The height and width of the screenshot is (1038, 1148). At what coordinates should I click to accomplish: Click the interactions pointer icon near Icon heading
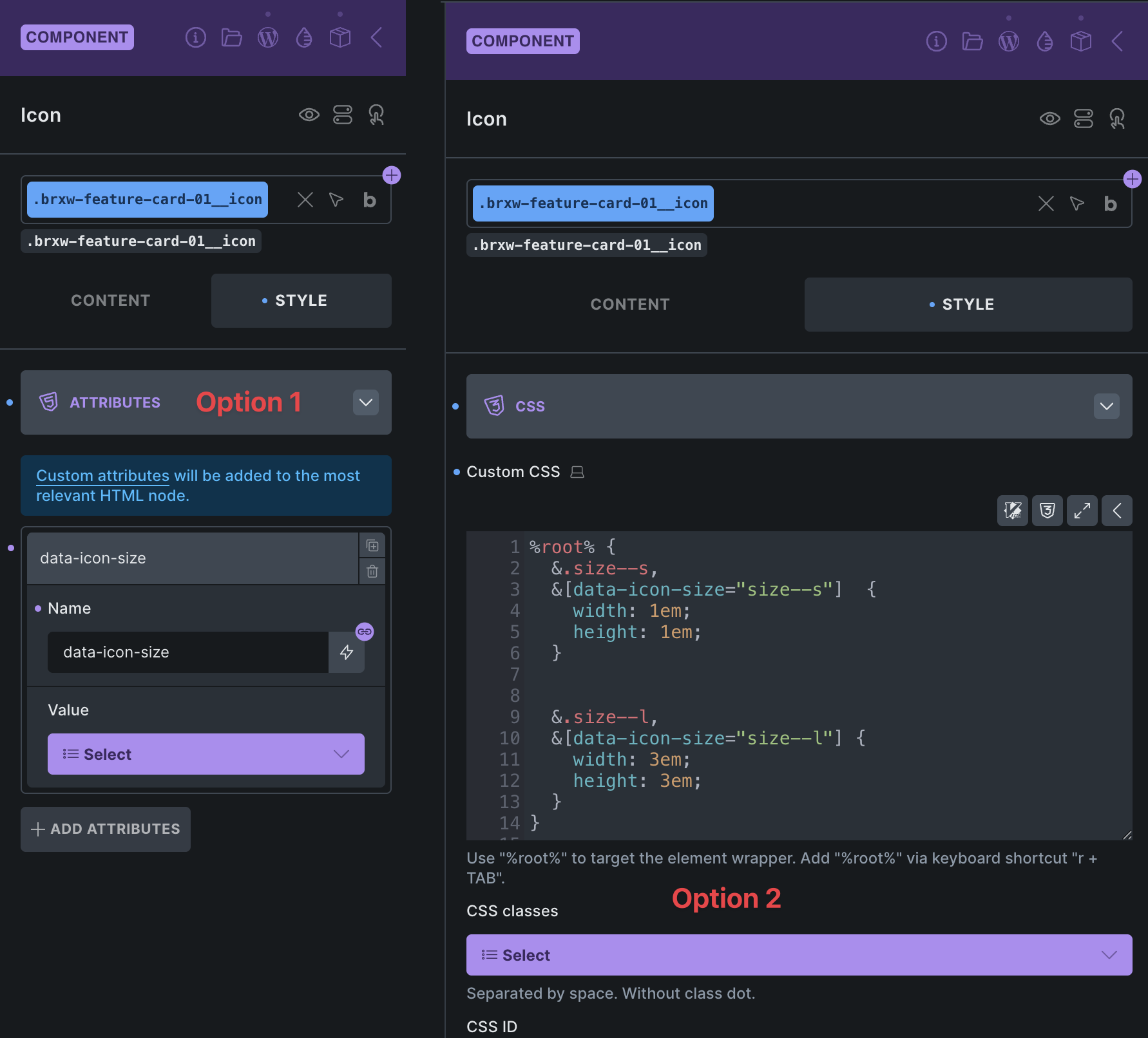[377, 116]
